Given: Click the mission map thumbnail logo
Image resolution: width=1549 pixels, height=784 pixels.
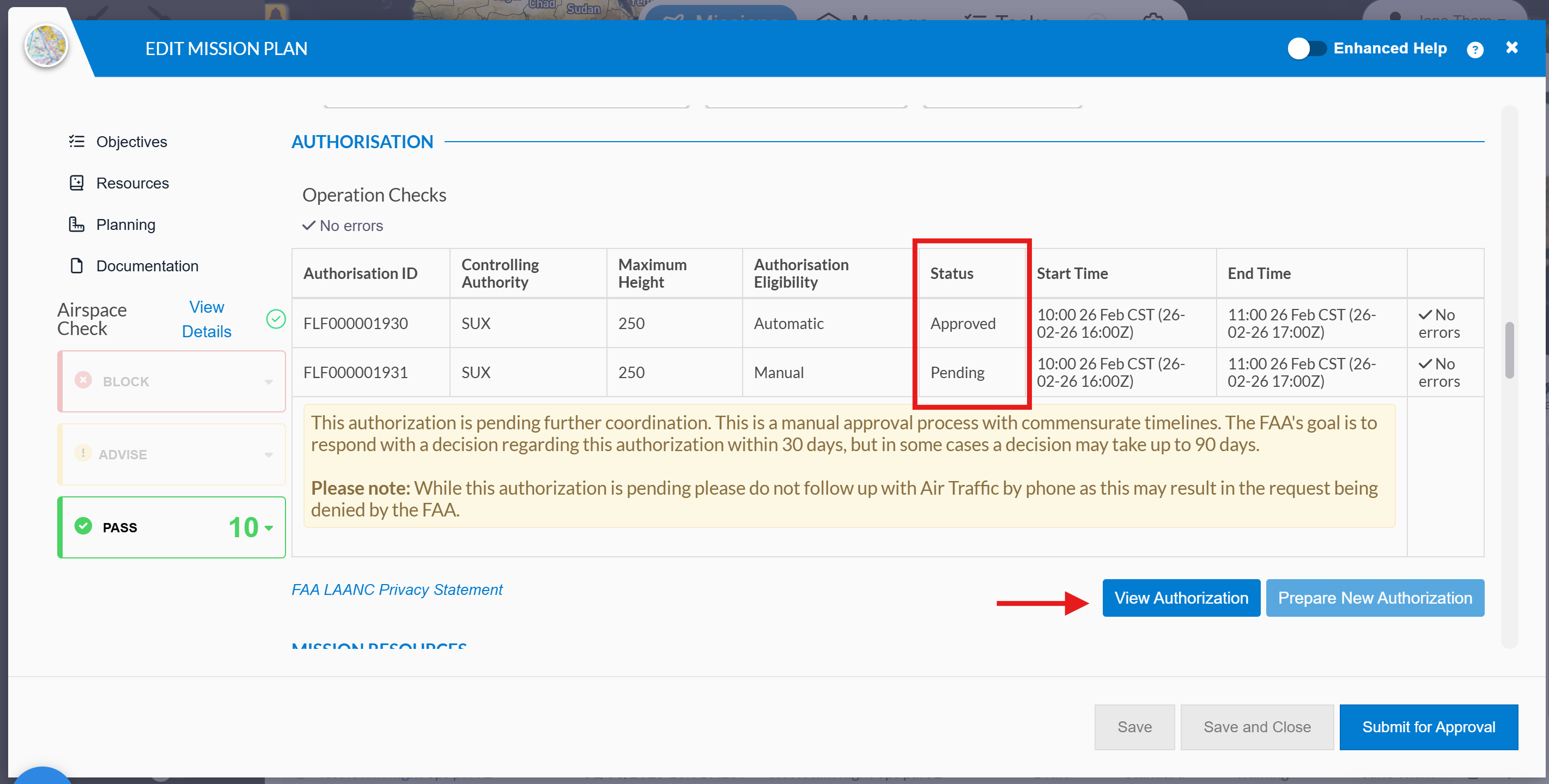Looking at the screenshot, I should pos(46,46).
